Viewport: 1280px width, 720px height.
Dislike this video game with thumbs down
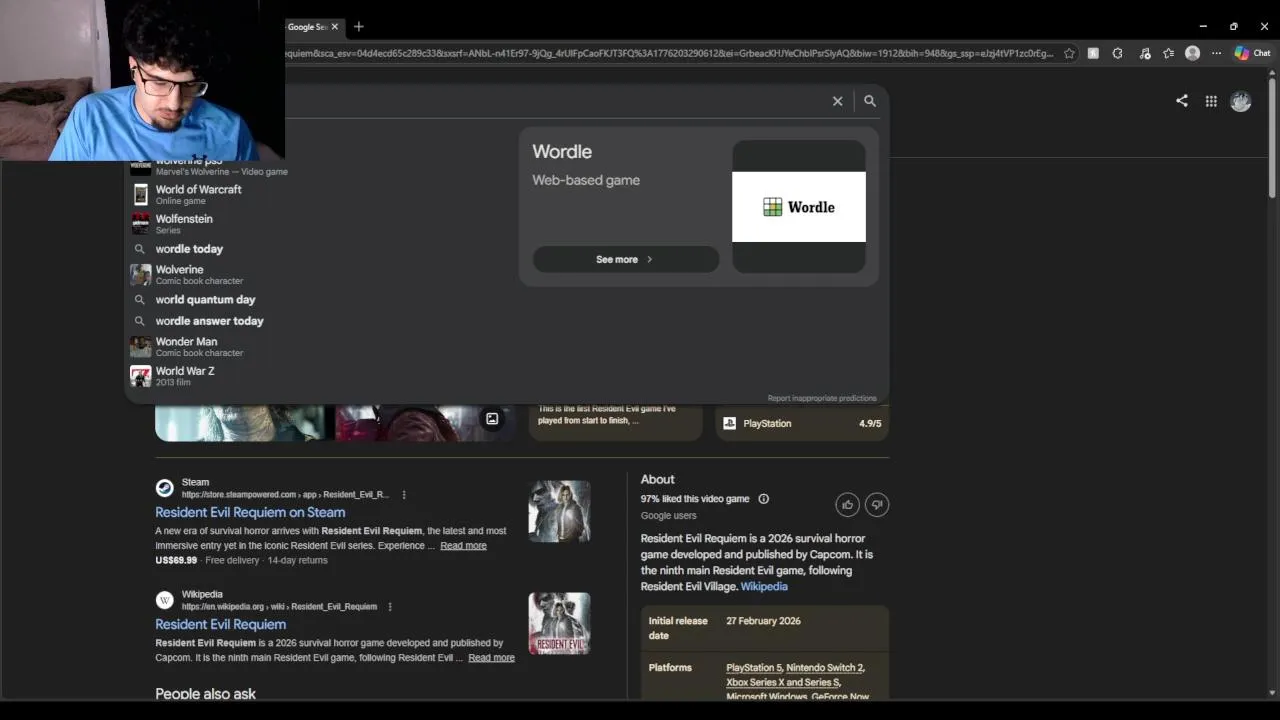877,504
